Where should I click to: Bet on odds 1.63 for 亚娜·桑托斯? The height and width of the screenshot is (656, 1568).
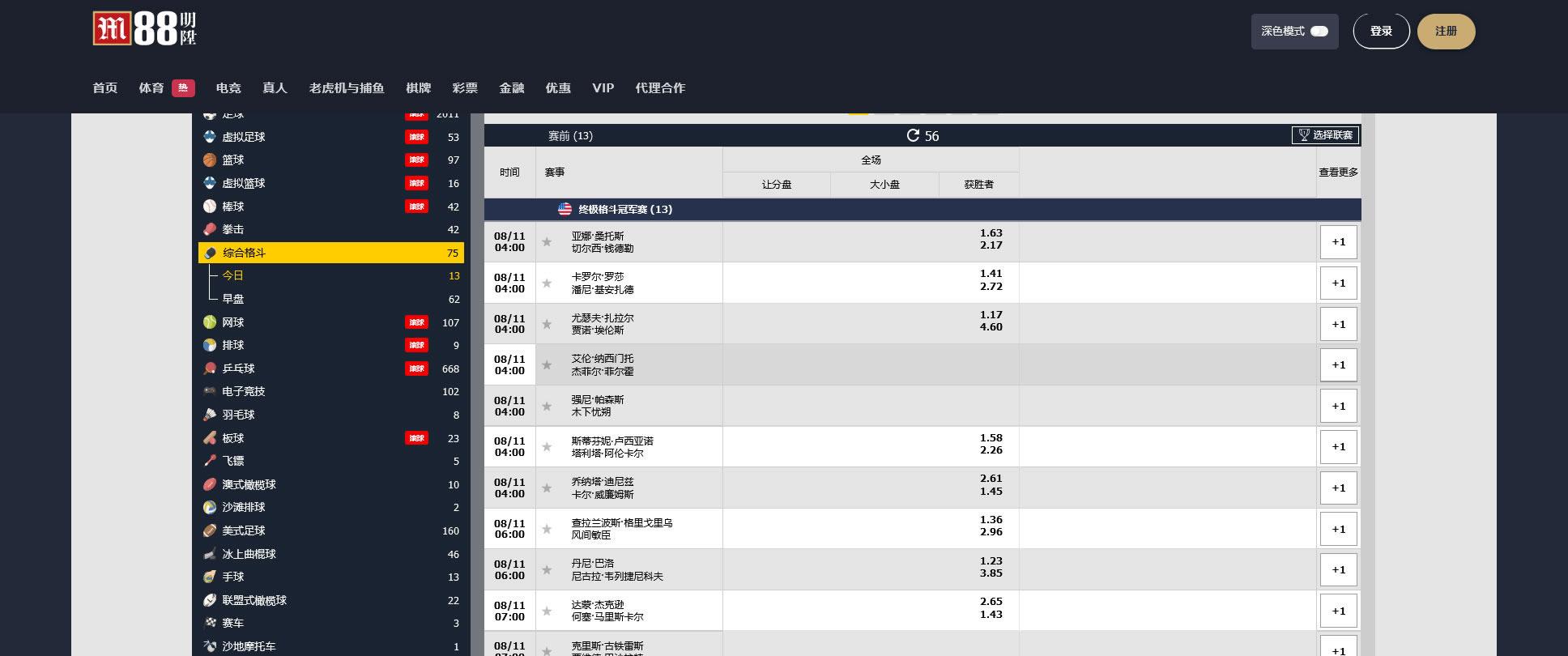click(991, 233)
